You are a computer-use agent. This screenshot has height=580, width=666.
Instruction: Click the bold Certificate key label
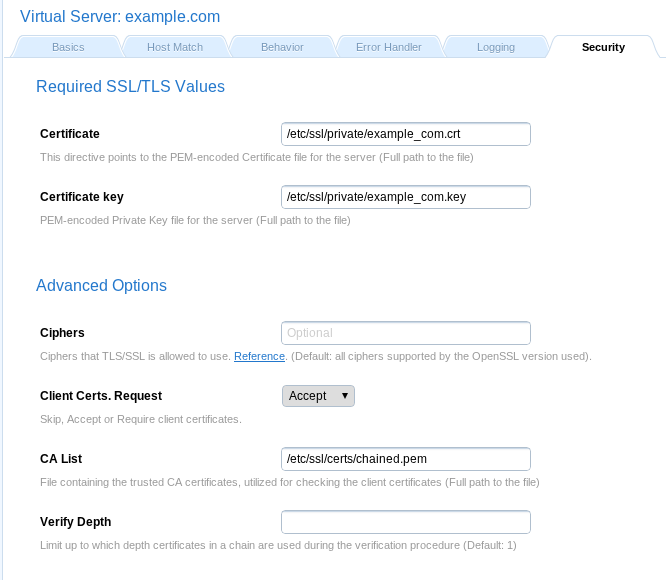pyautogui.click(x=82, y=197)
